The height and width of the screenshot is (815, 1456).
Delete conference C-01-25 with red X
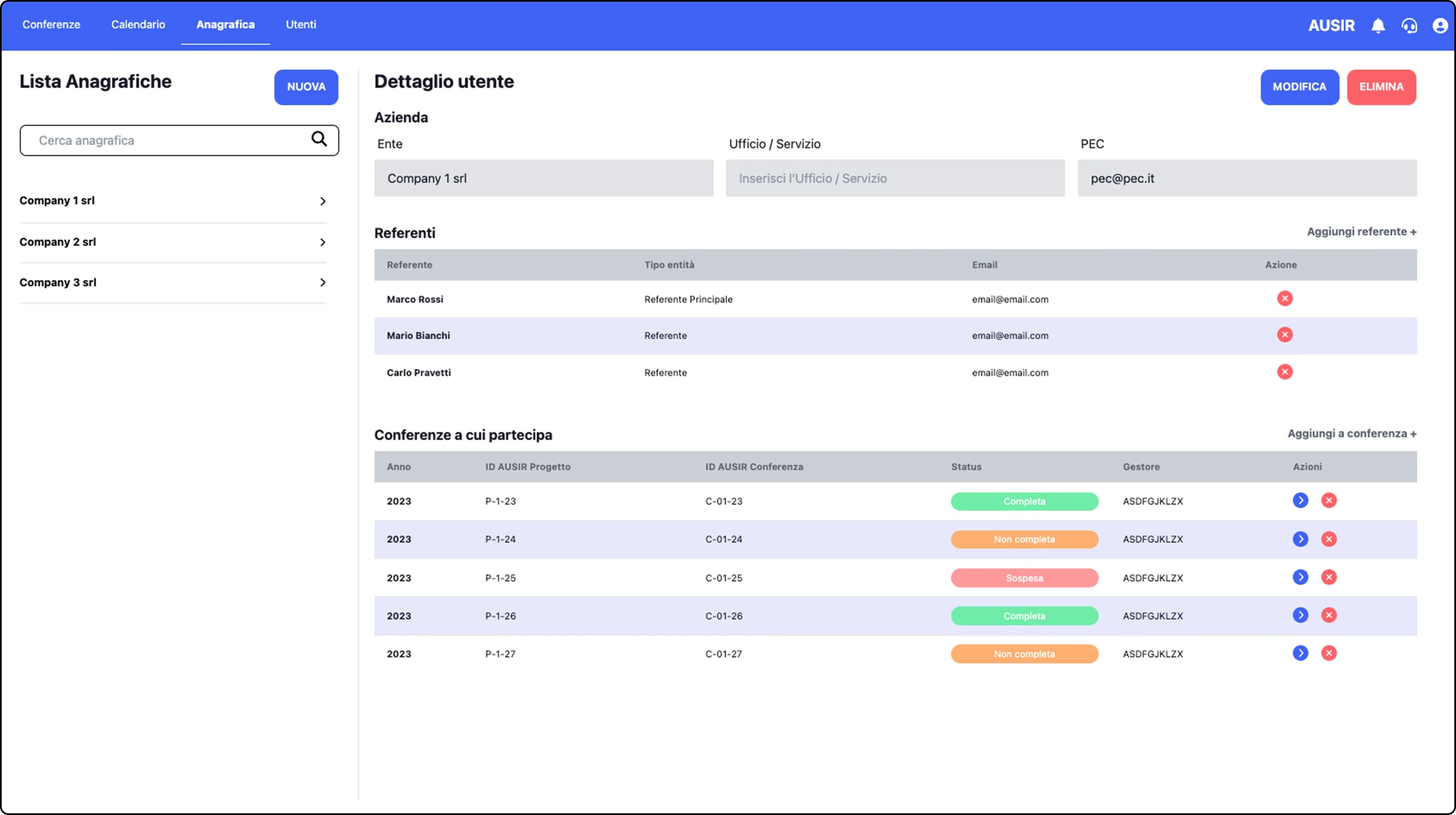(1329, 577)
